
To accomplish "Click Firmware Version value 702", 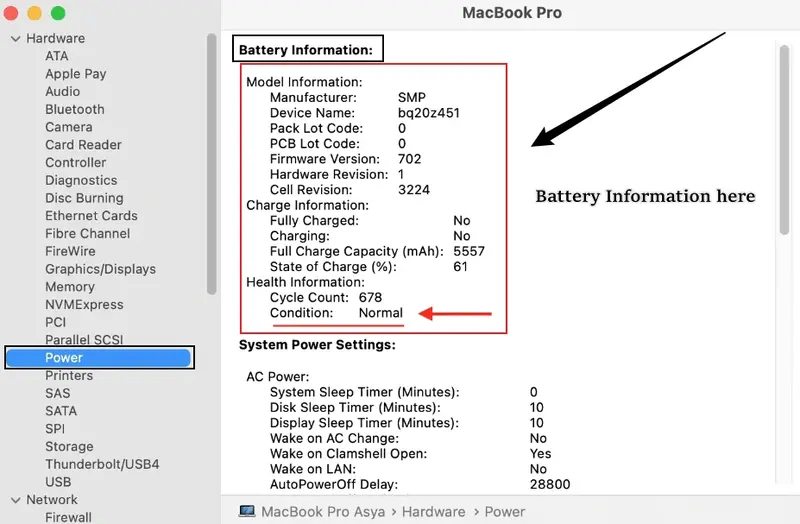I will coord(410,159).
